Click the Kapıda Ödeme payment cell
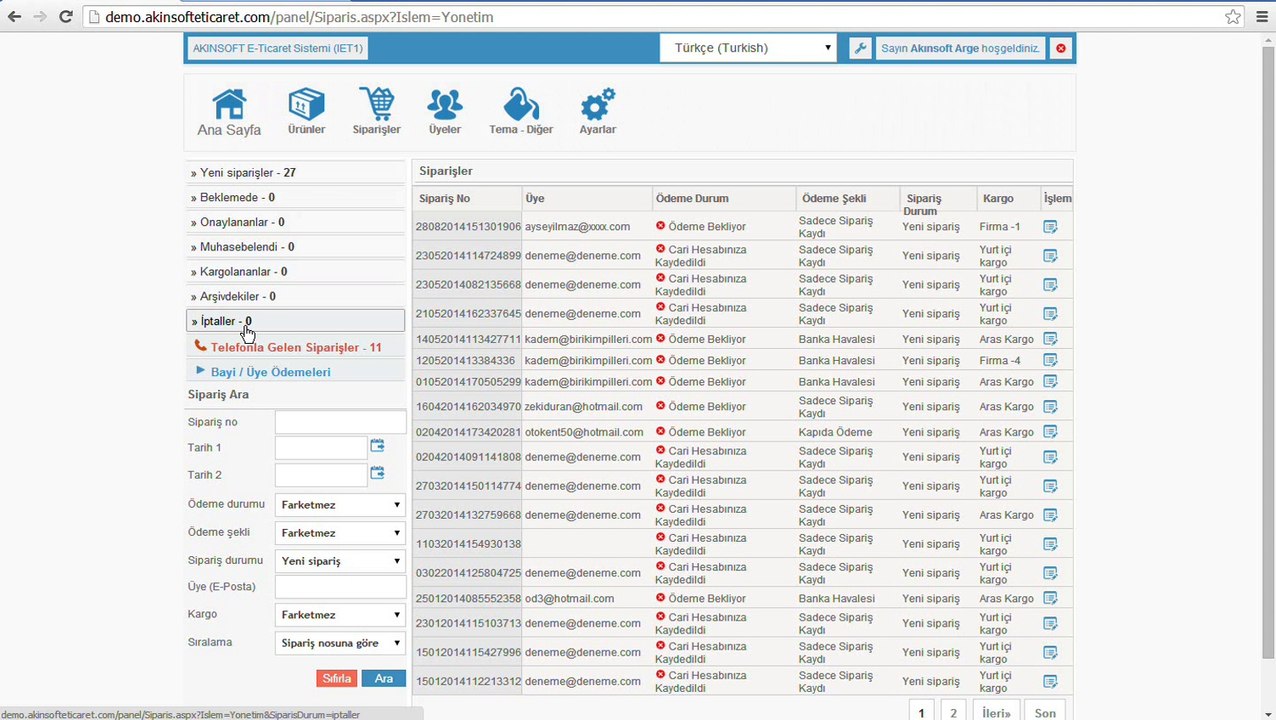Screen dimensions: 1276x720 coord(835,432)
